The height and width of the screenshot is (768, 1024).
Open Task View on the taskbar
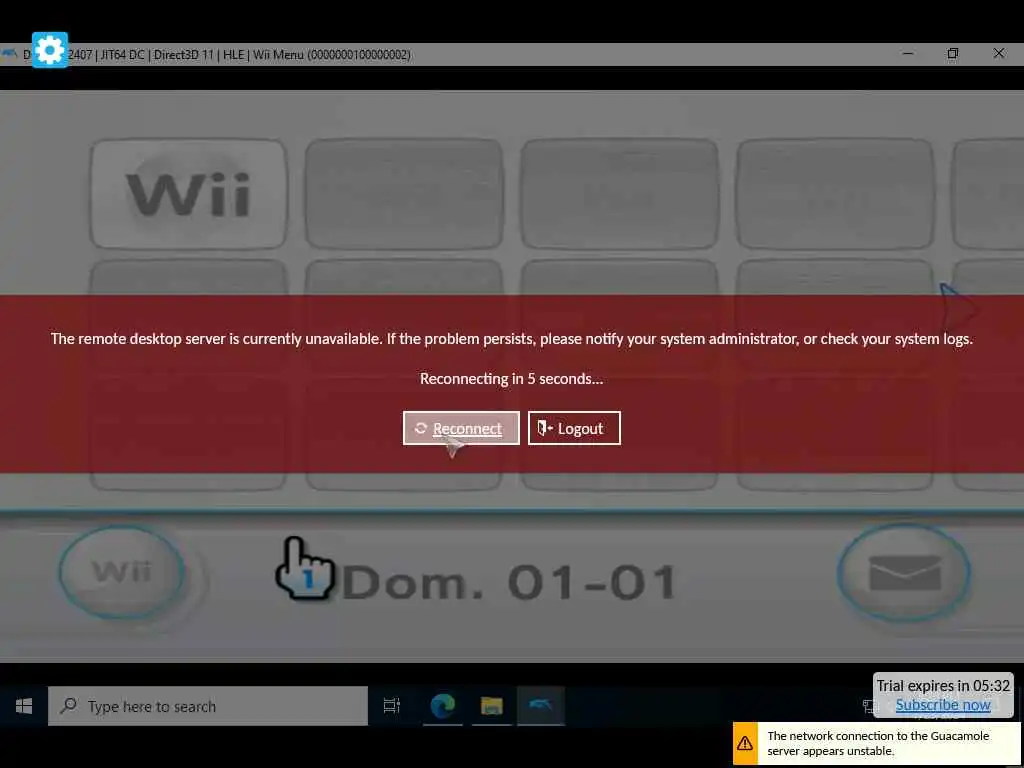(x=392, y=706)
